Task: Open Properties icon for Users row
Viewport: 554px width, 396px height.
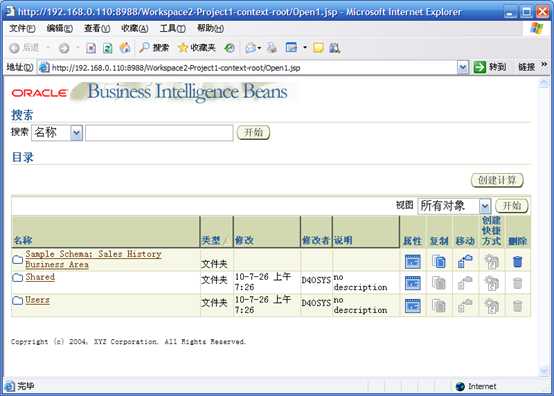Action: coord(412,306)
